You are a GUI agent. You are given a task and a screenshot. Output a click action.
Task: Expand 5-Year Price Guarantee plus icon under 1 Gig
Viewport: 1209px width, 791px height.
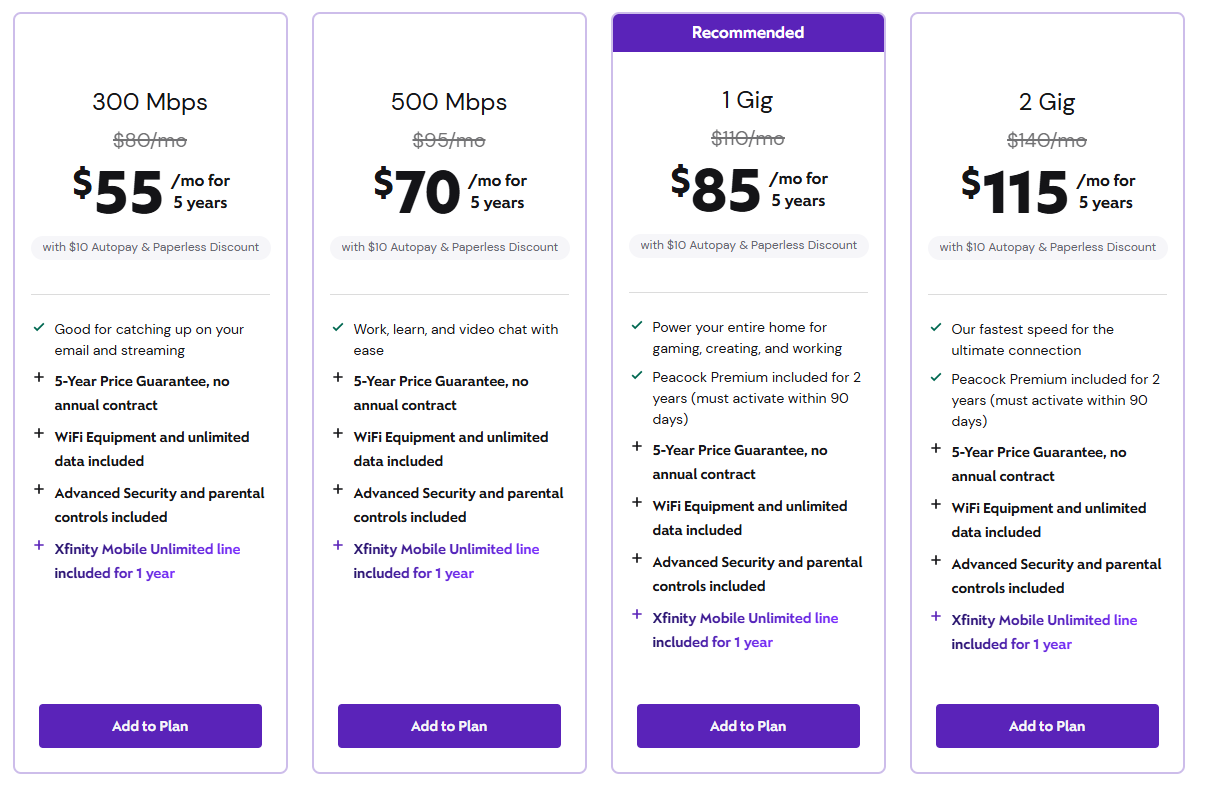click(637, 447)
